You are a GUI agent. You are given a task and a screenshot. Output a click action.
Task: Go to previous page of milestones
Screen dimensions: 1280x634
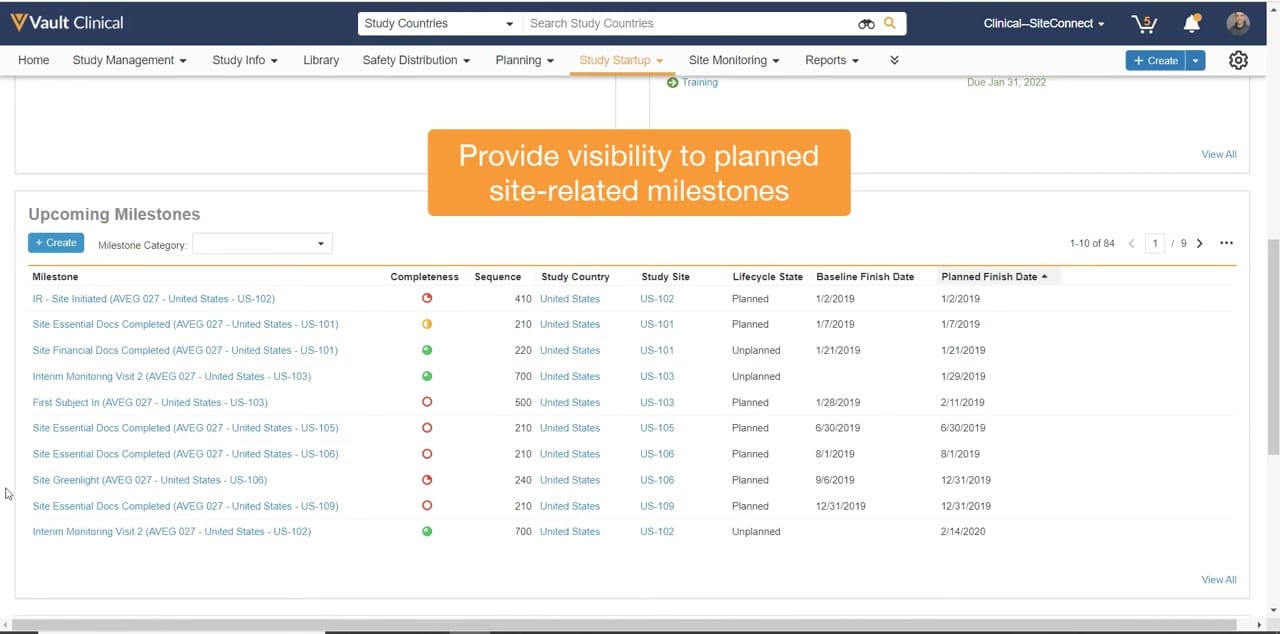click(1132, 243)
